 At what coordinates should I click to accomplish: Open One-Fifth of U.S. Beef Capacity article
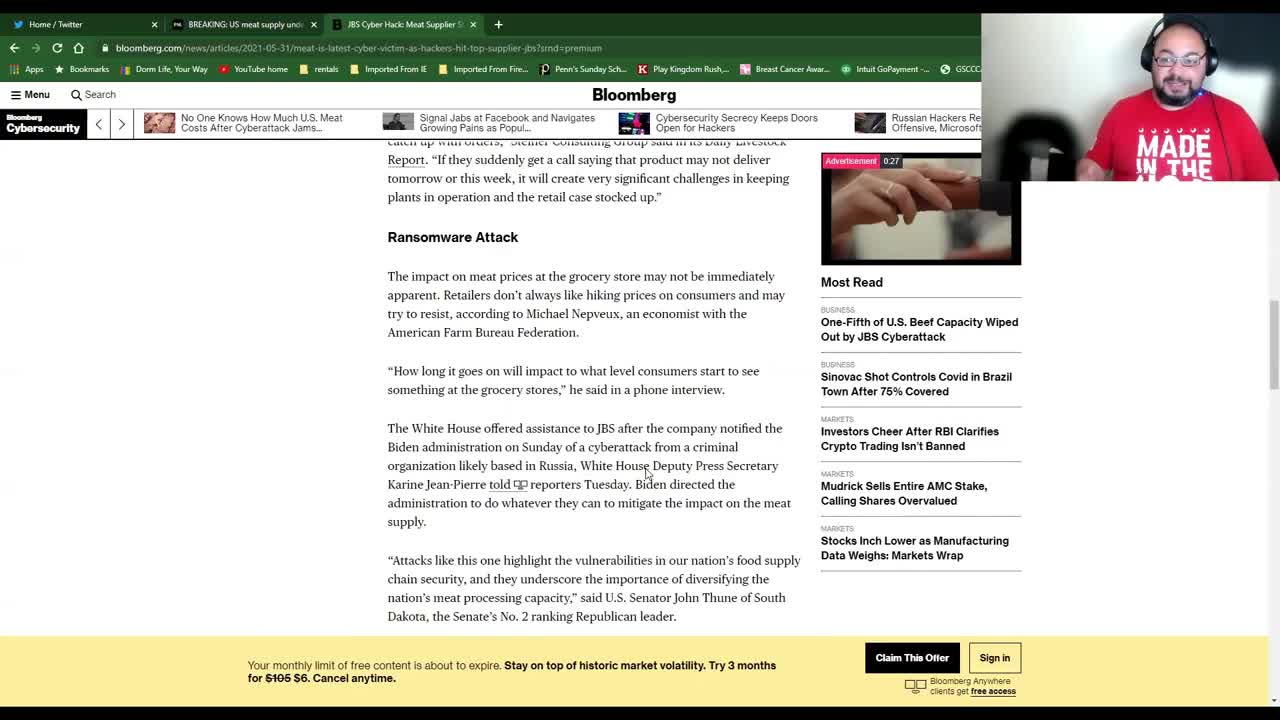[x=919, y=329]
